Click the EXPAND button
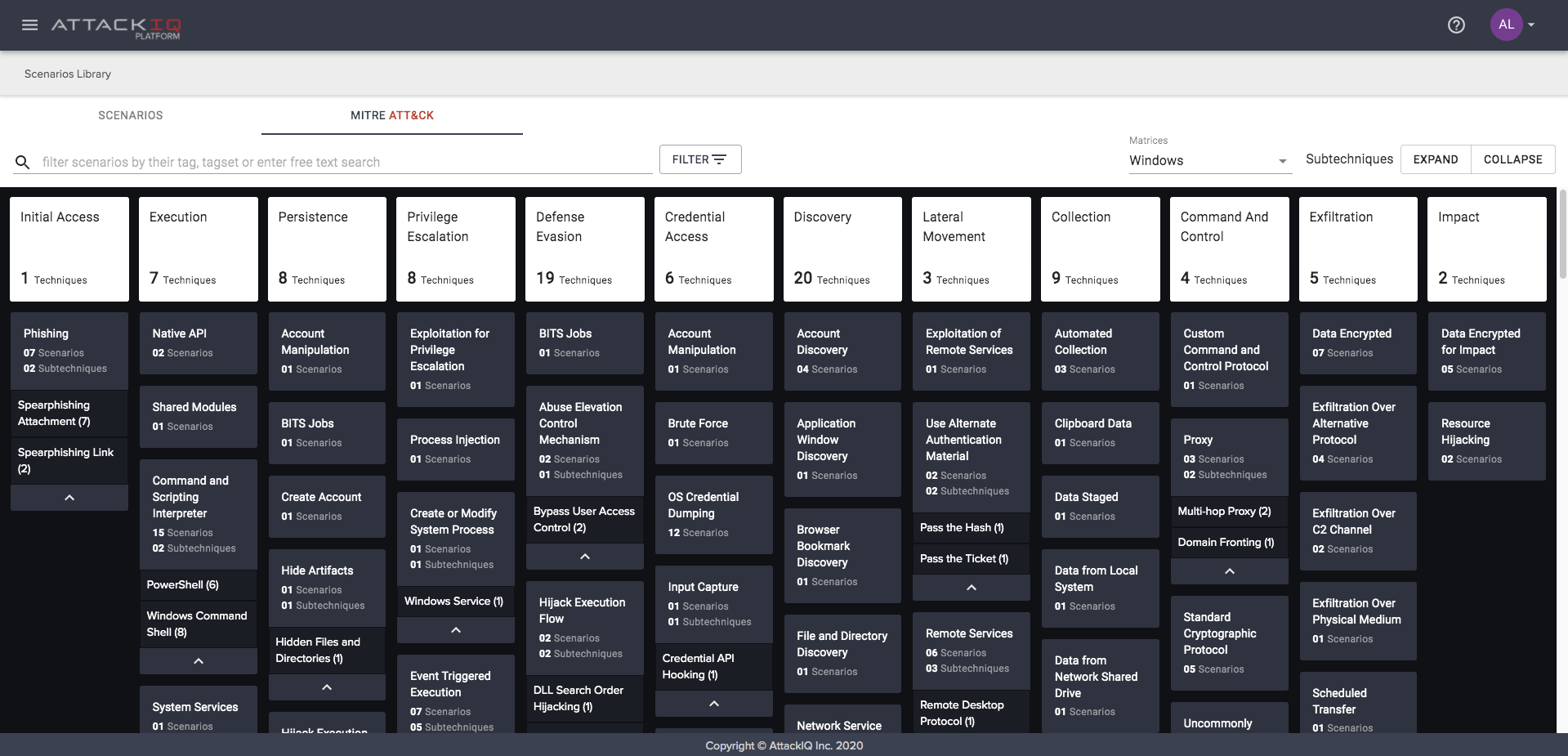This screenshot has width=1568, height=756. [x=1435, y=159]
